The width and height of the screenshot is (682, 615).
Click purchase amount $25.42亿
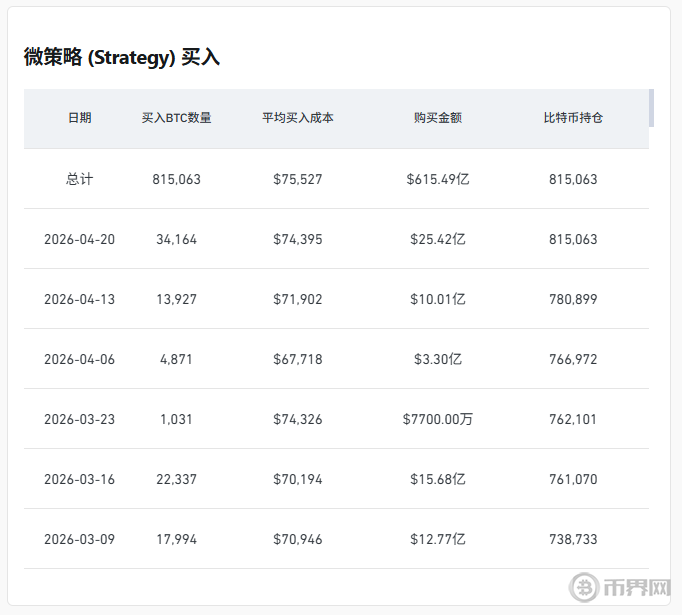[x=438, y=239]
